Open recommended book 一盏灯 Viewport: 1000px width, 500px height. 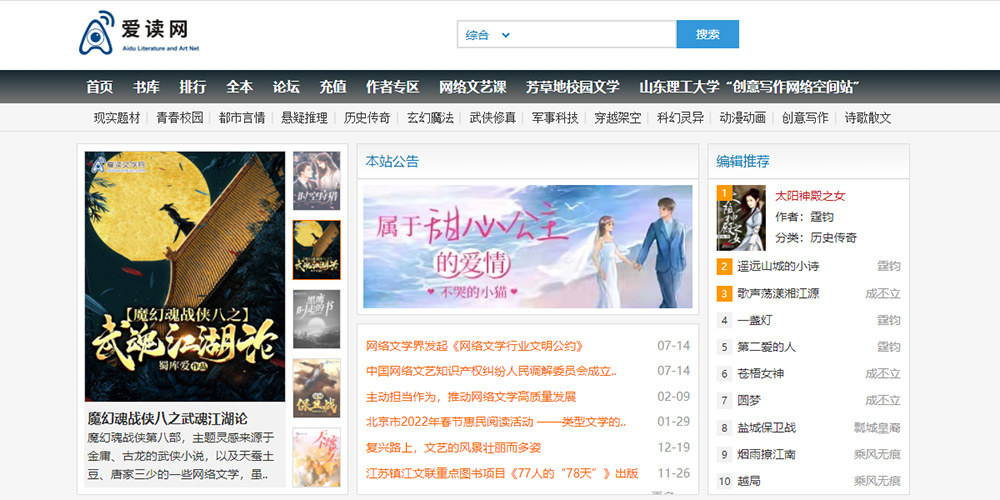(754, 320)
